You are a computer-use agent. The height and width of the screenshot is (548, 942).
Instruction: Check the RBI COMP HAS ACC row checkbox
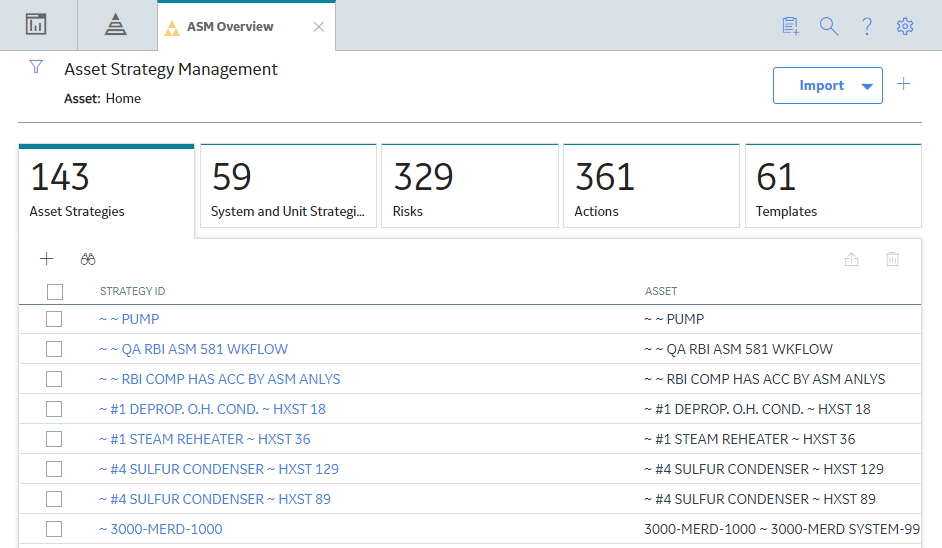click(x=54, y=379)
